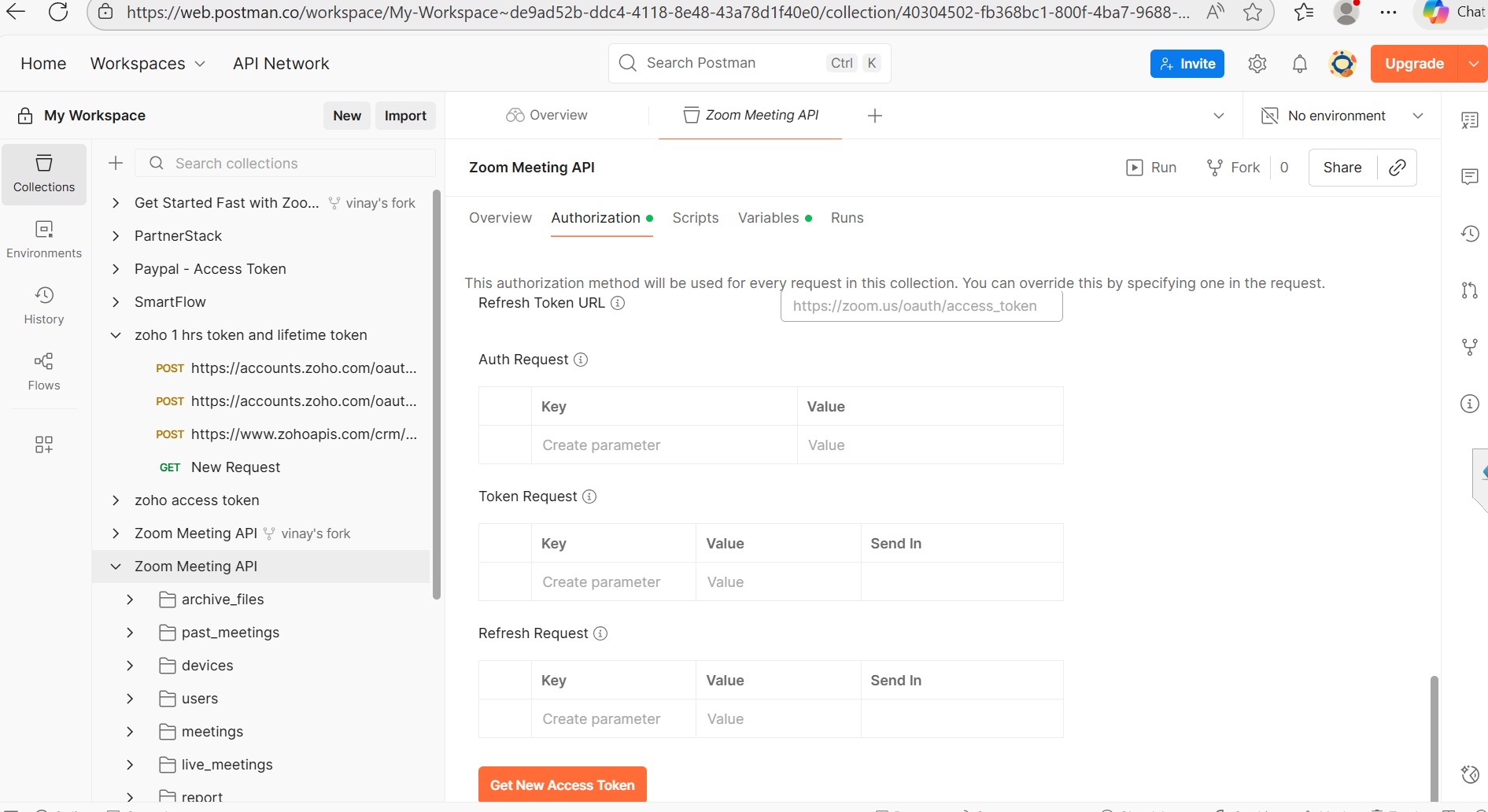The height and width of the screenshot is (812, 1488).
Task: Open the Postbot icon at bottom right
Action: tap(1470, 774)
